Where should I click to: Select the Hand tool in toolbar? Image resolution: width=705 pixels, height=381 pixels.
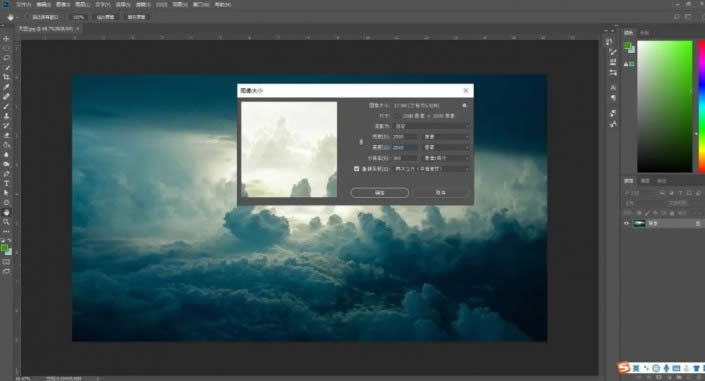pyautogui.click(x=6, y=212)
